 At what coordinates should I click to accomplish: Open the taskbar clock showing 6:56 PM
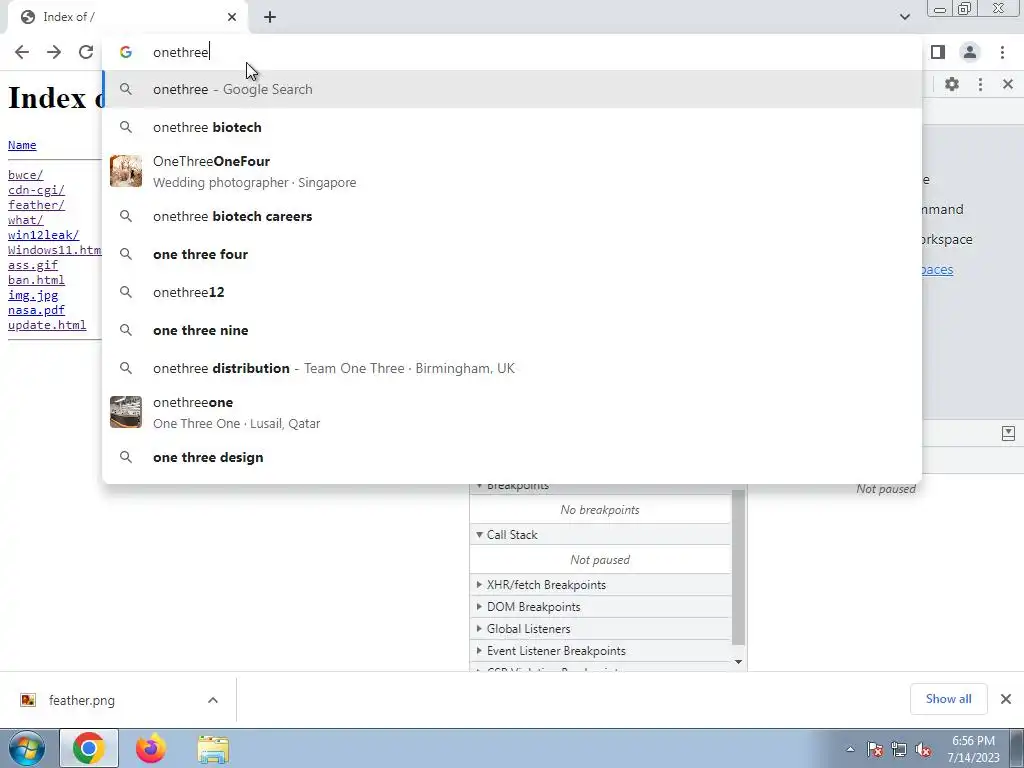point(974,749)
